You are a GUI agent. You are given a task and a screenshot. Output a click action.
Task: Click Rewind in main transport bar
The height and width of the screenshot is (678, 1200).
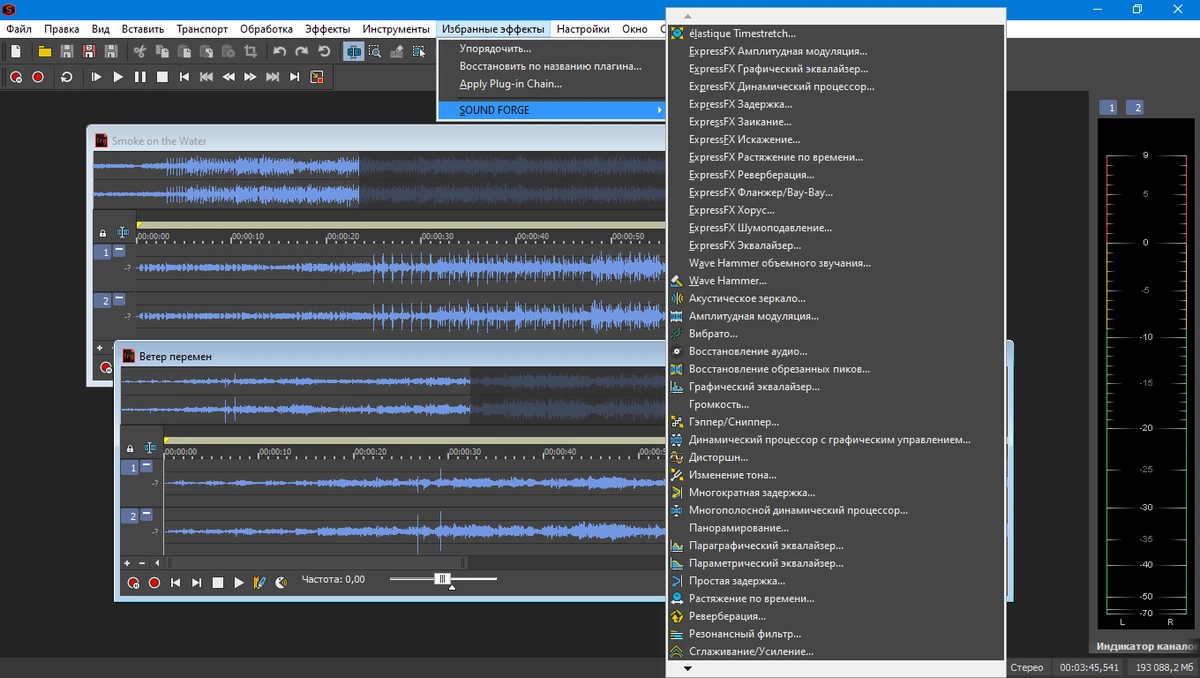[228, 77]
